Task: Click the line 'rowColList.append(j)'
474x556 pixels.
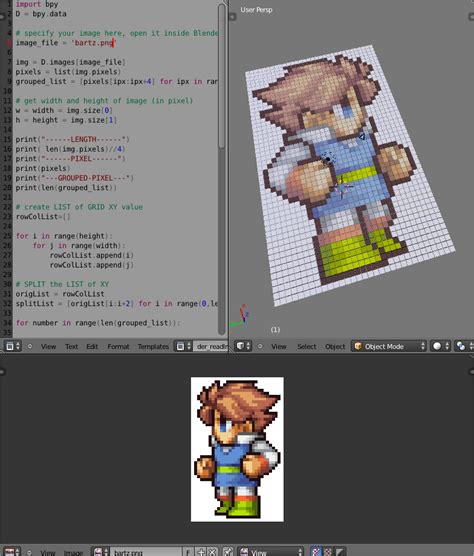Action: [x=91, y=265]
